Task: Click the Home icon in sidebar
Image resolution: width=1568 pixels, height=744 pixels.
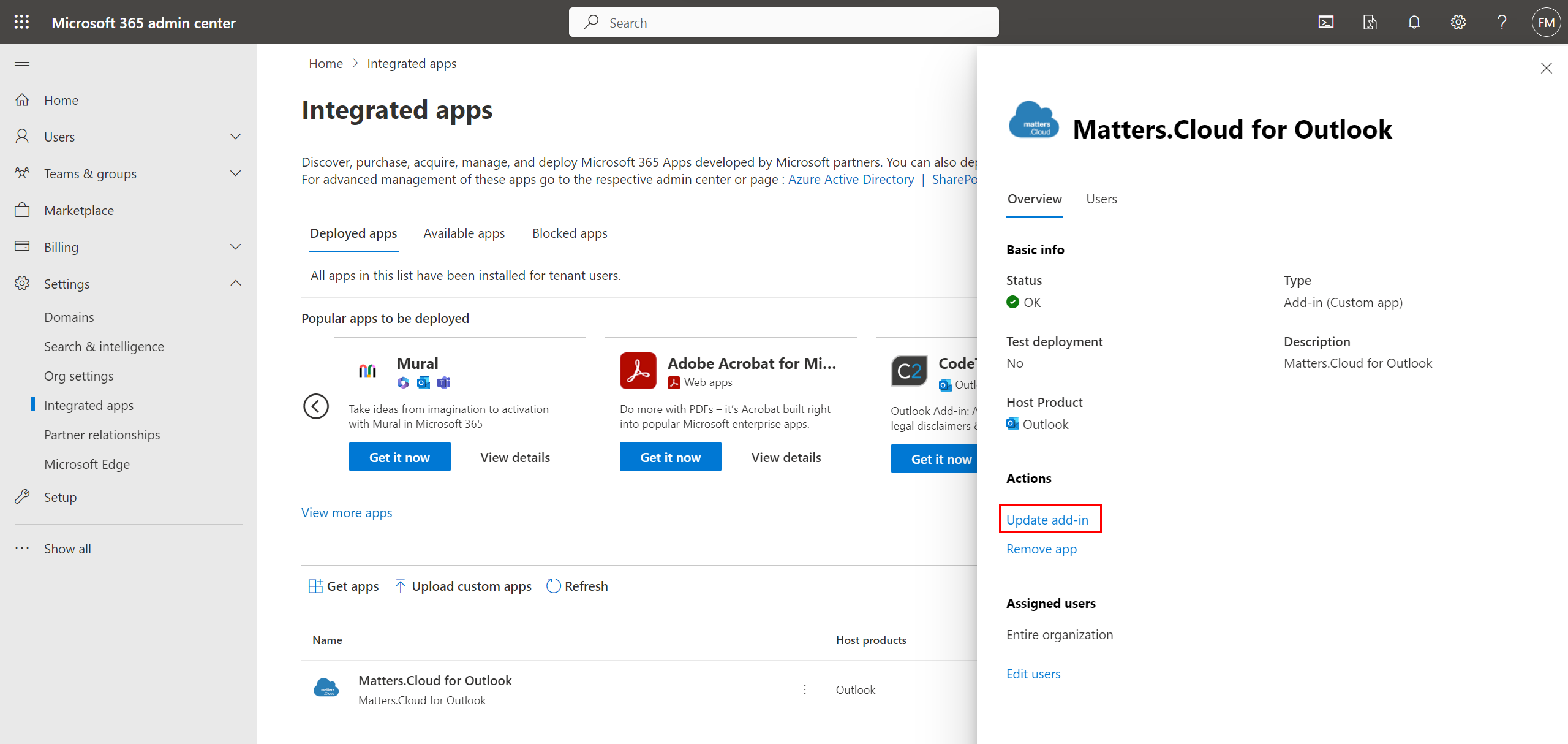Action: click(23, 99)
